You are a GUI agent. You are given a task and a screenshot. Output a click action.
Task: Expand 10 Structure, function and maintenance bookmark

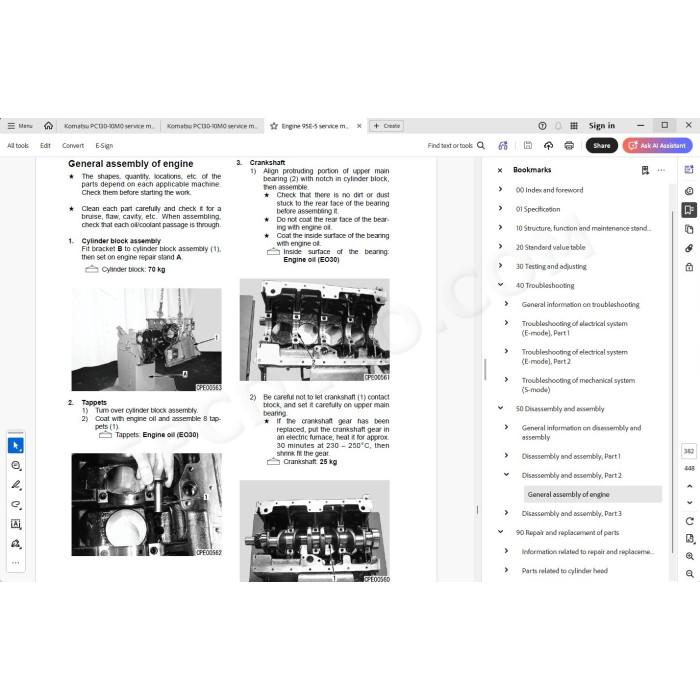pyautogui.click(x=500, y=227)
